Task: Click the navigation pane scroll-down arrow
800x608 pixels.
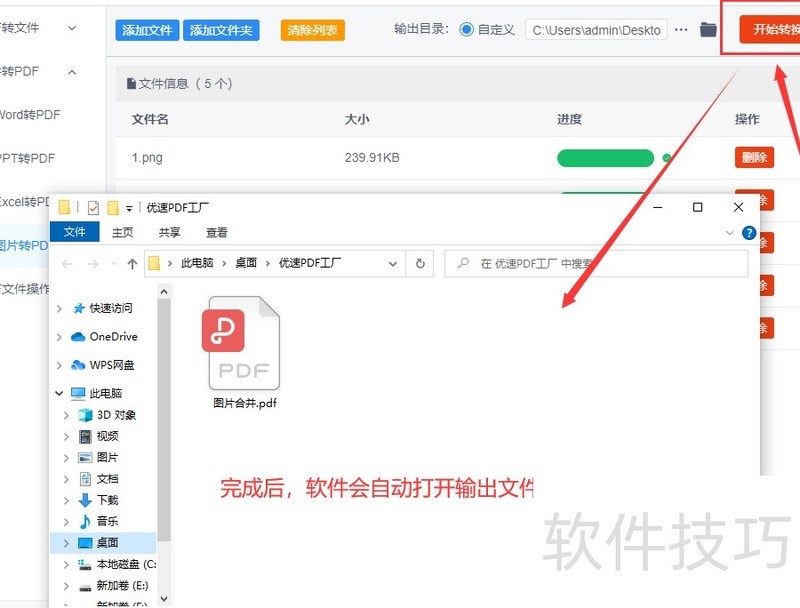Action: (x=164, y=598)
